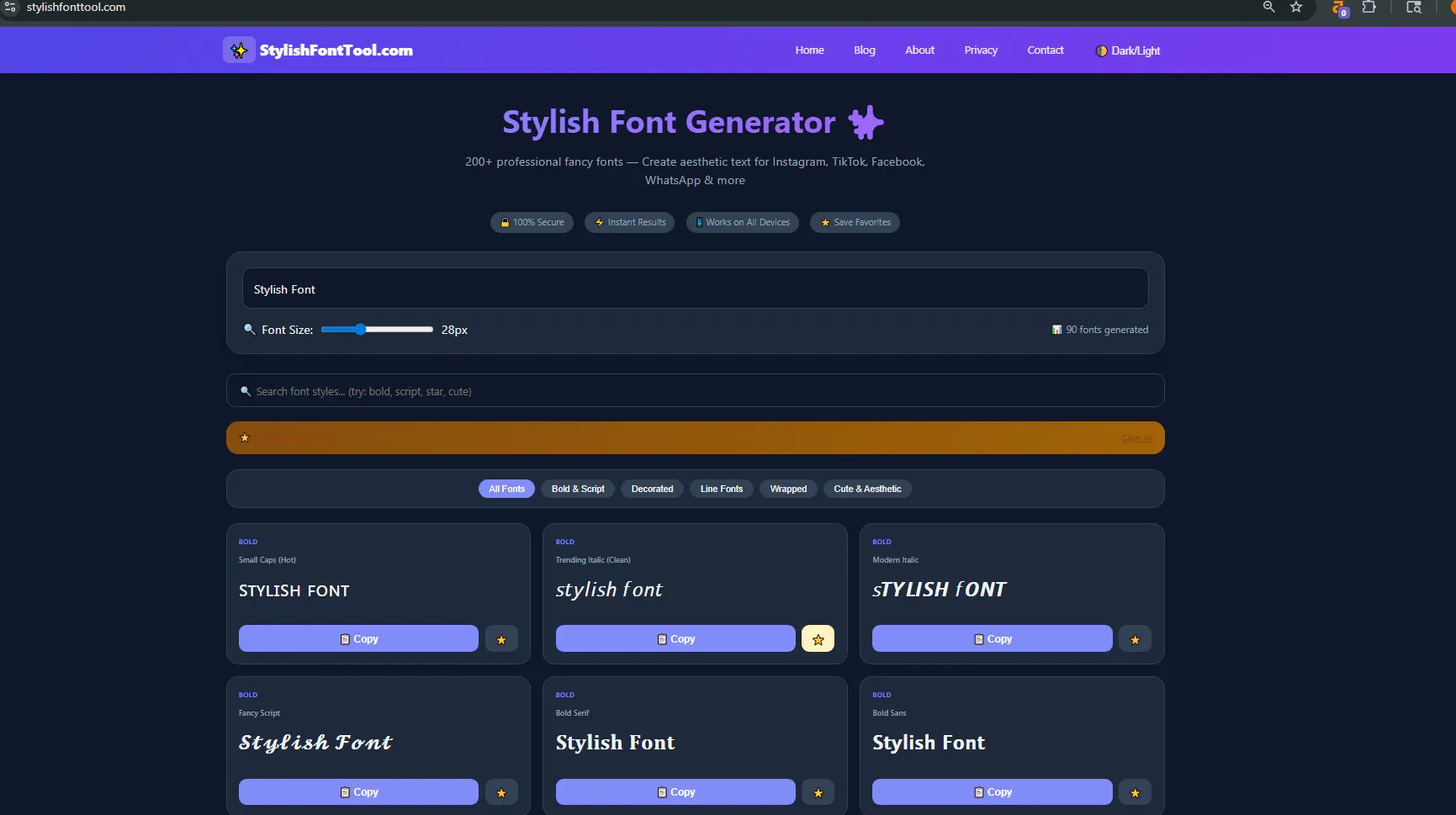Click the Fancy Script preview text

(x=315, y=743)
